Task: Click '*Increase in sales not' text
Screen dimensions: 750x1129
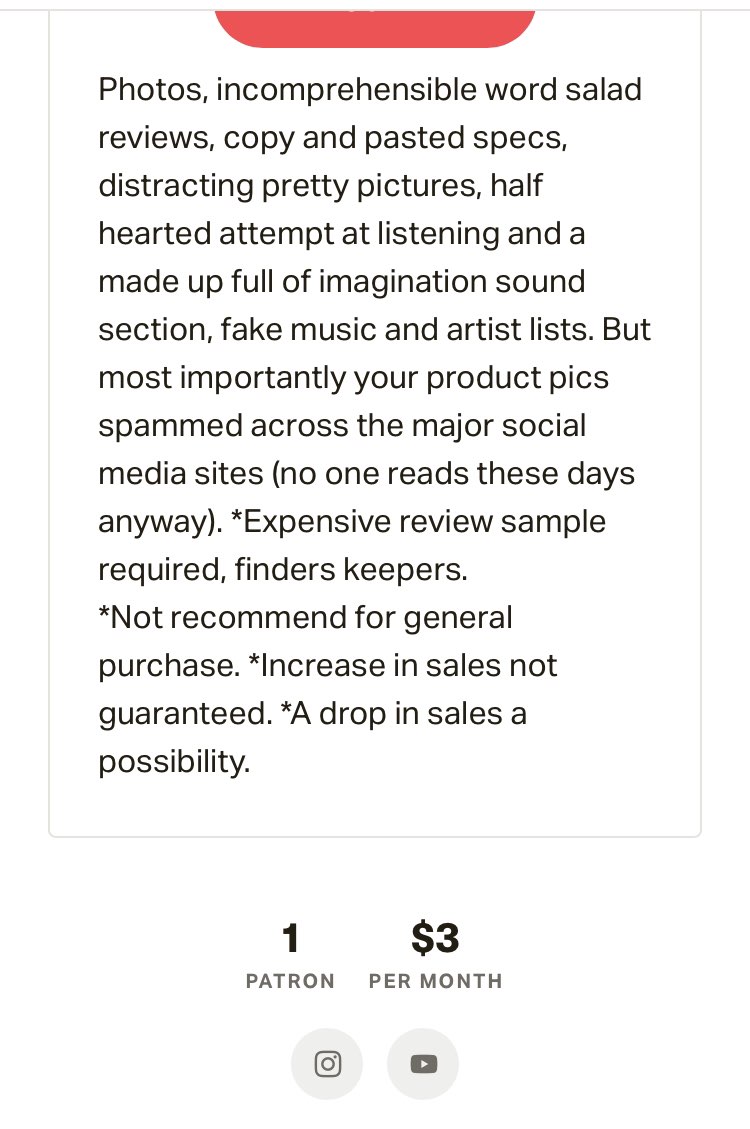Action: 402,666
